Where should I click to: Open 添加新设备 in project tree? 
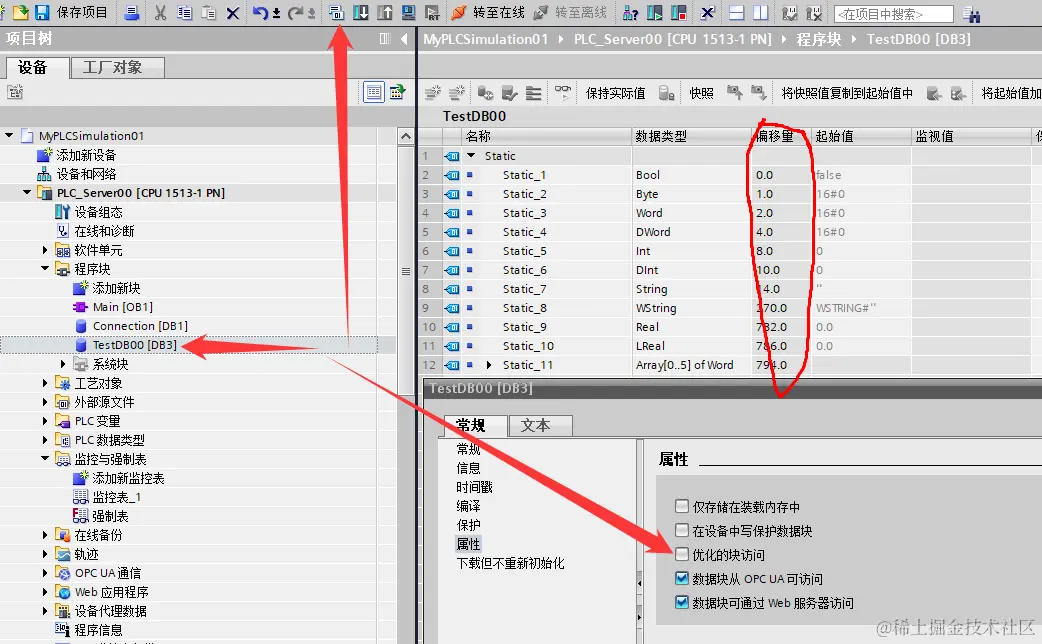click(x=86, y=155)
